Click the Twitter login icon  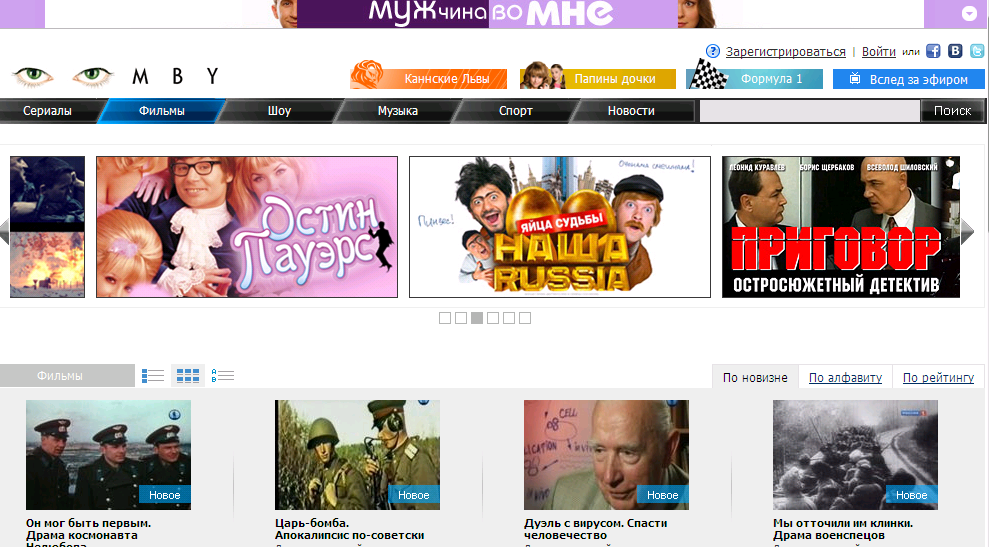click(x=976, y=51)
